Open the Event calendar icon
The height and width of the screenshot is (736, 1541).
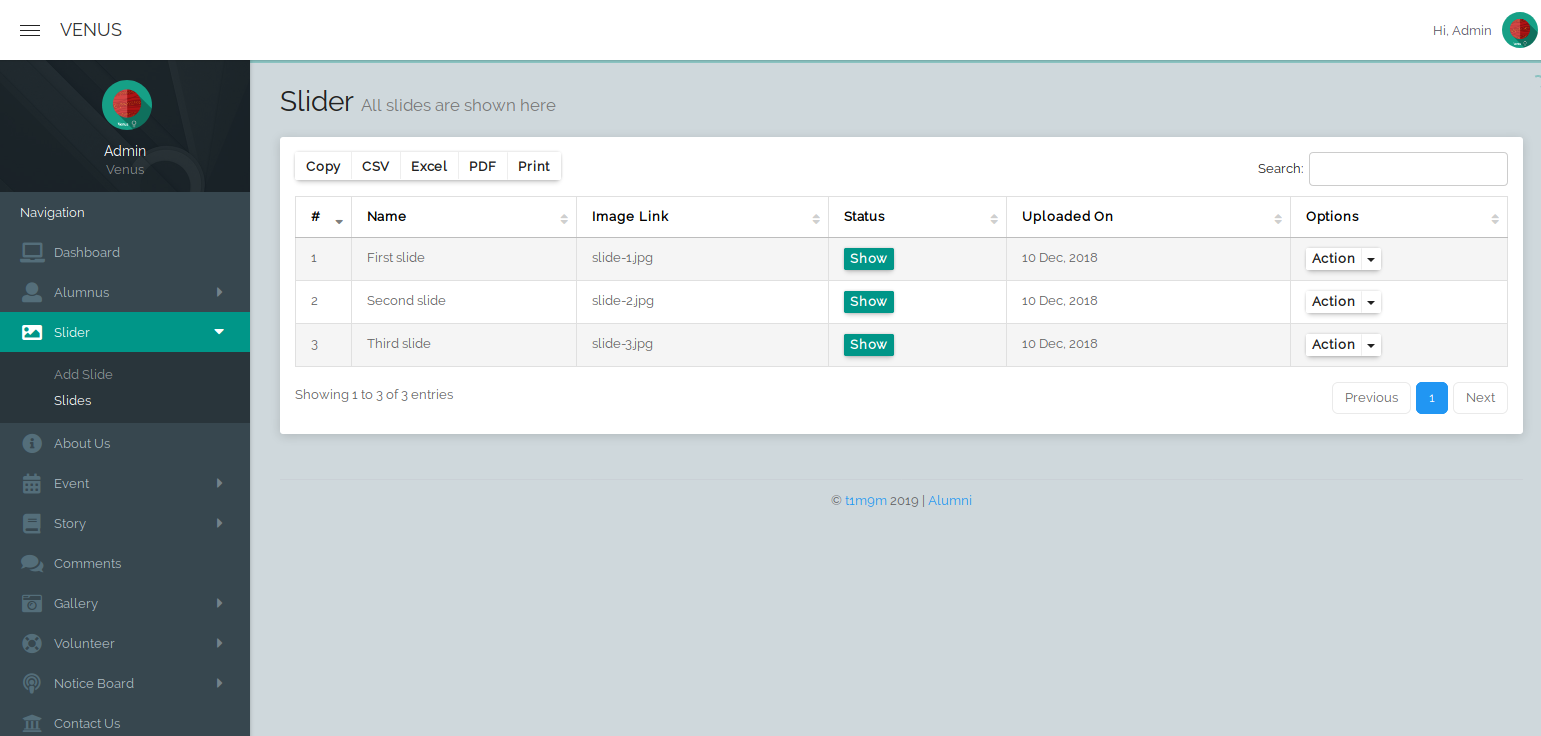click(x=31, y=483)
